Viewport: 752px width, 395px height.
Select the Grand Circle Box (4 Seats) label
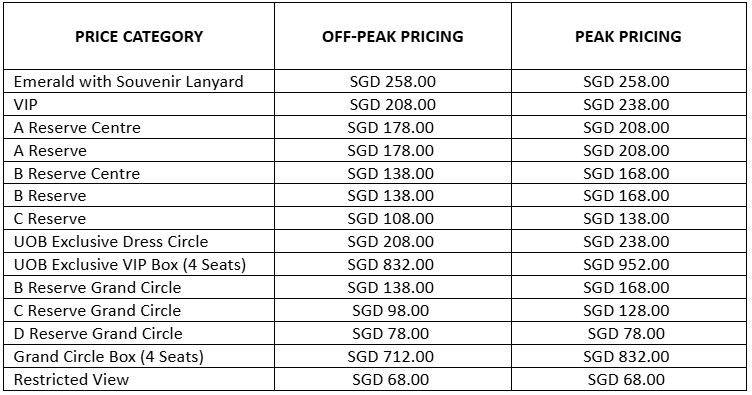coord(108,357)
